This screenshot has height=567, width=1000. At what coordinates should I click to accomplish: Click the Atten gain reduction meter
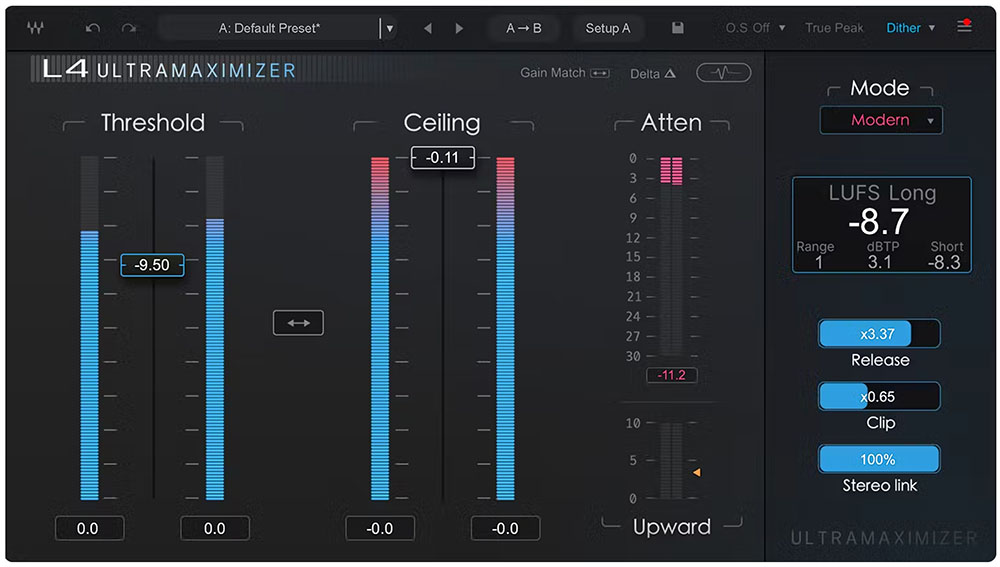coord(671,256)
